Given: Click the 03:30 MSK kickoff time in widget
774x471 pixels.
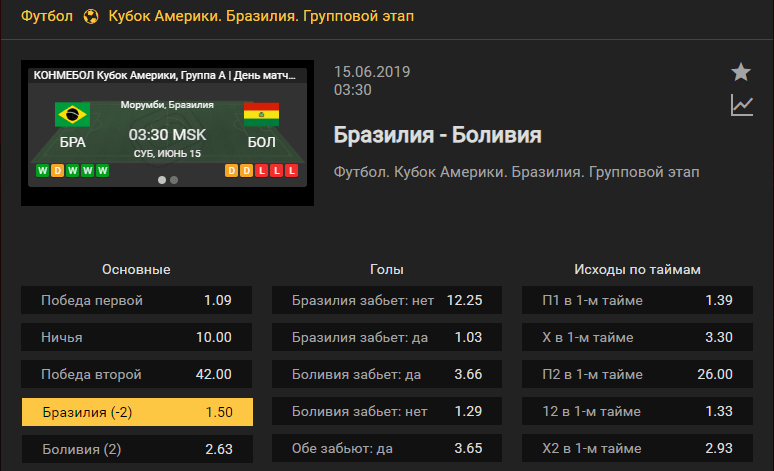Looking at the screenshot, I should tap(167, 135).
